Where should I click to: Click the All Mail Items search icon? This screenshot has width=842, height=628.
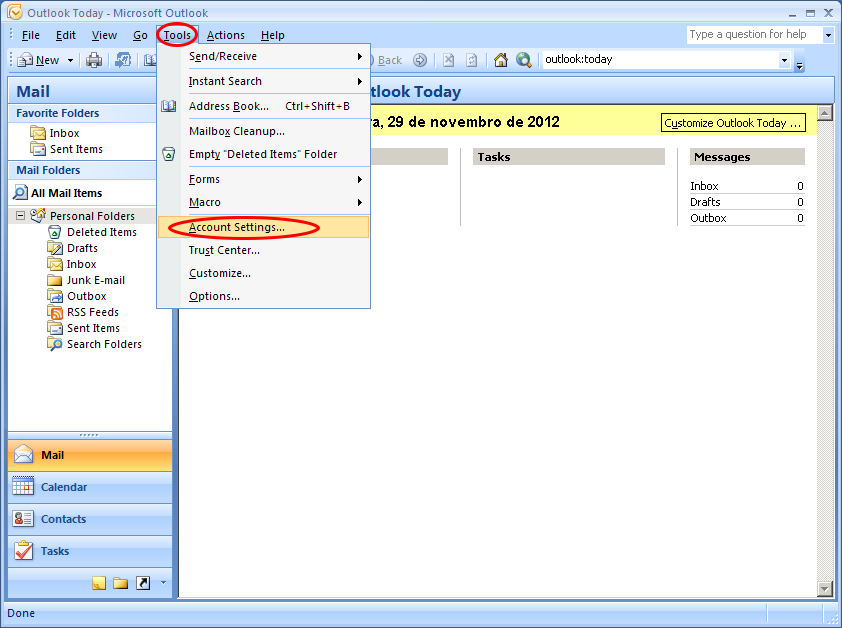pyautogui.click(x=20, y=192)
